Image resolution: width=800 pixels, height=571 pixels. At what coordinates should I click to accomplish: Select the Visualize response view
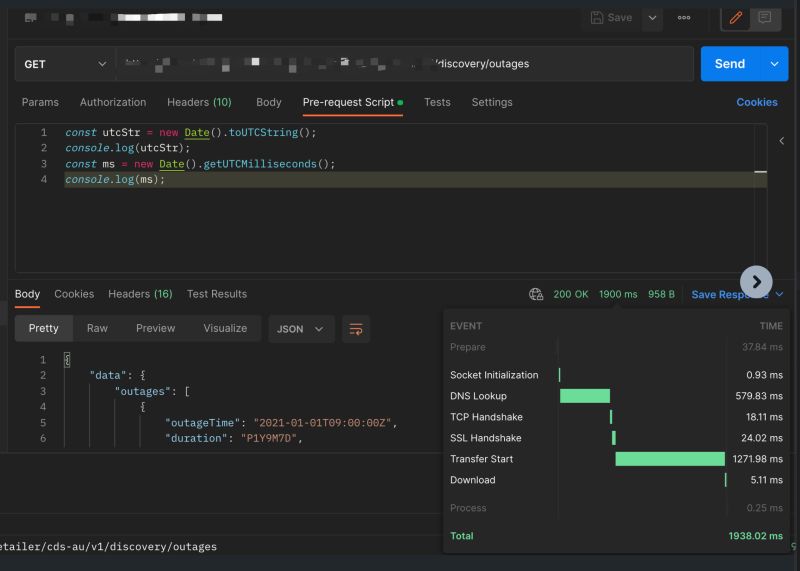point(225,328)
